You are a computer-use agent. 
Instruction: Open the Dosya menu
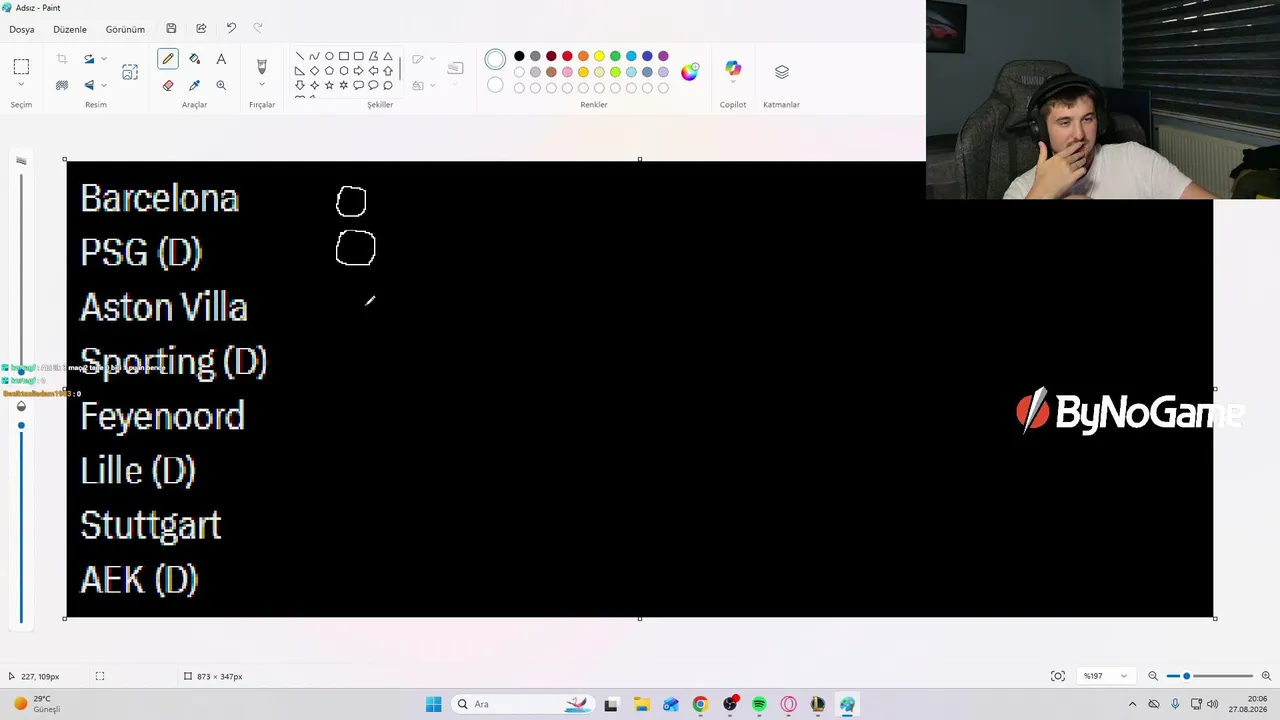click(x=22, y=29)
